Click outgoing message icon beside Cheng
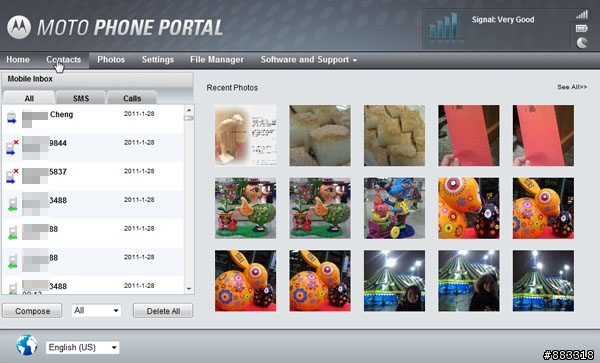The height and width of the screenshot is (363, 600). pos(11,117)
